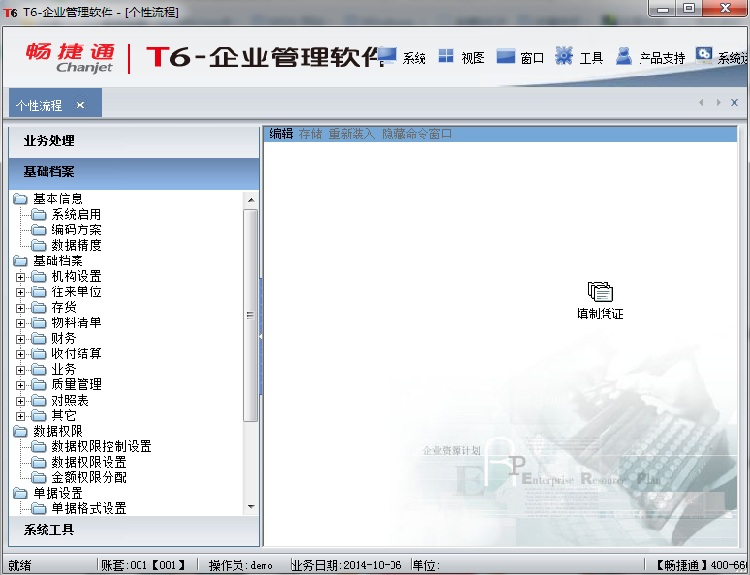This screenshot has height=575, width=750.
Task: Click the 系统 monitor icon
Action: click(x=387, y=56)
